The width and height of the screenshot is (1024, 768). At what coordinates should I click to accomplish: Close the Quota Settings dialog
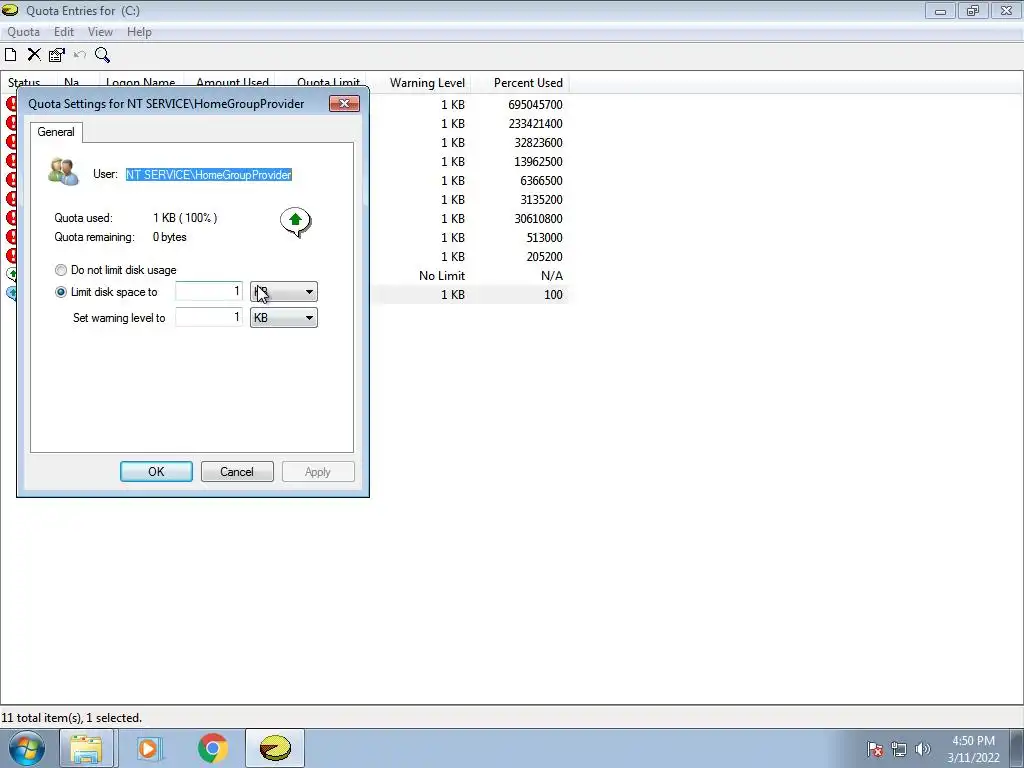(344, 103)
